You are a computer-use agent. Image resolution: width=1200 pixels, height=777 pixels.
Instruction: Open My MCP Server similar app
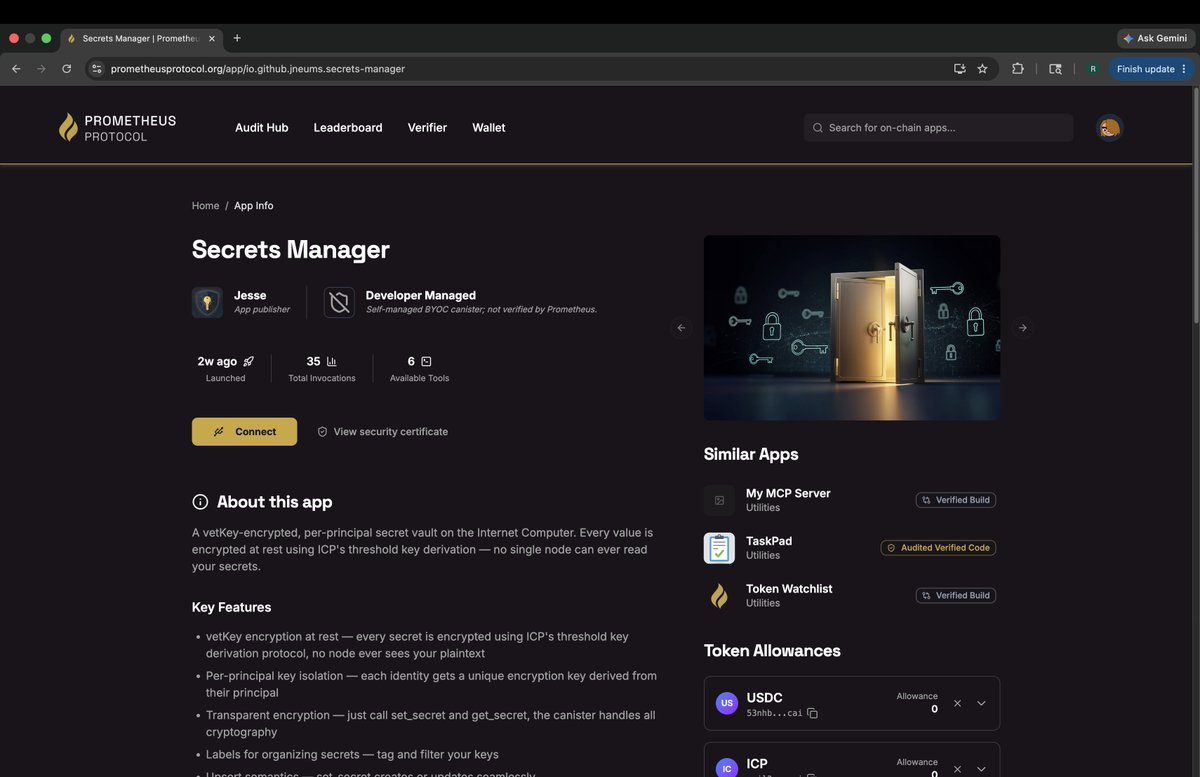788,493
